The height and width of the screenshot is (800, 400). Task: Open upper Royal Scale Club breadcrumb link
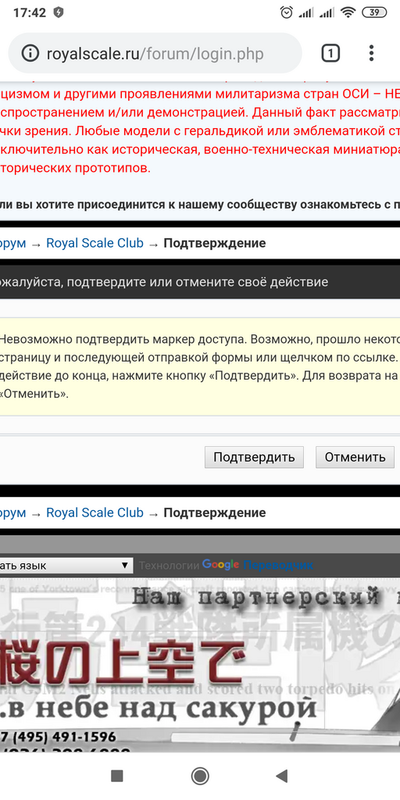[95, 243]
